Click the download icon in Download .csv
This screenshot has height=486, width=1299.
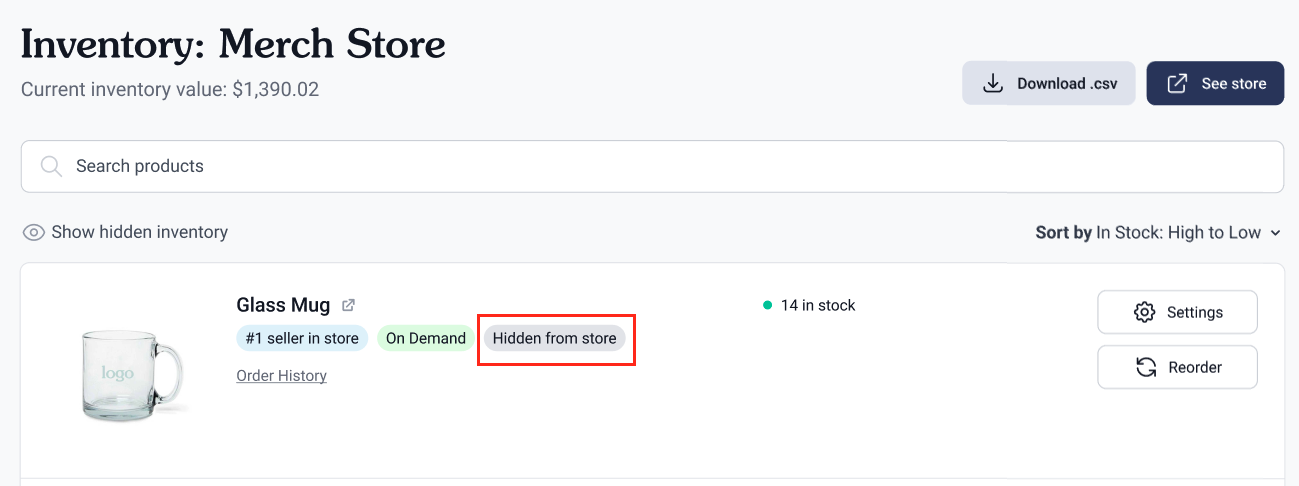pos(992,83)
